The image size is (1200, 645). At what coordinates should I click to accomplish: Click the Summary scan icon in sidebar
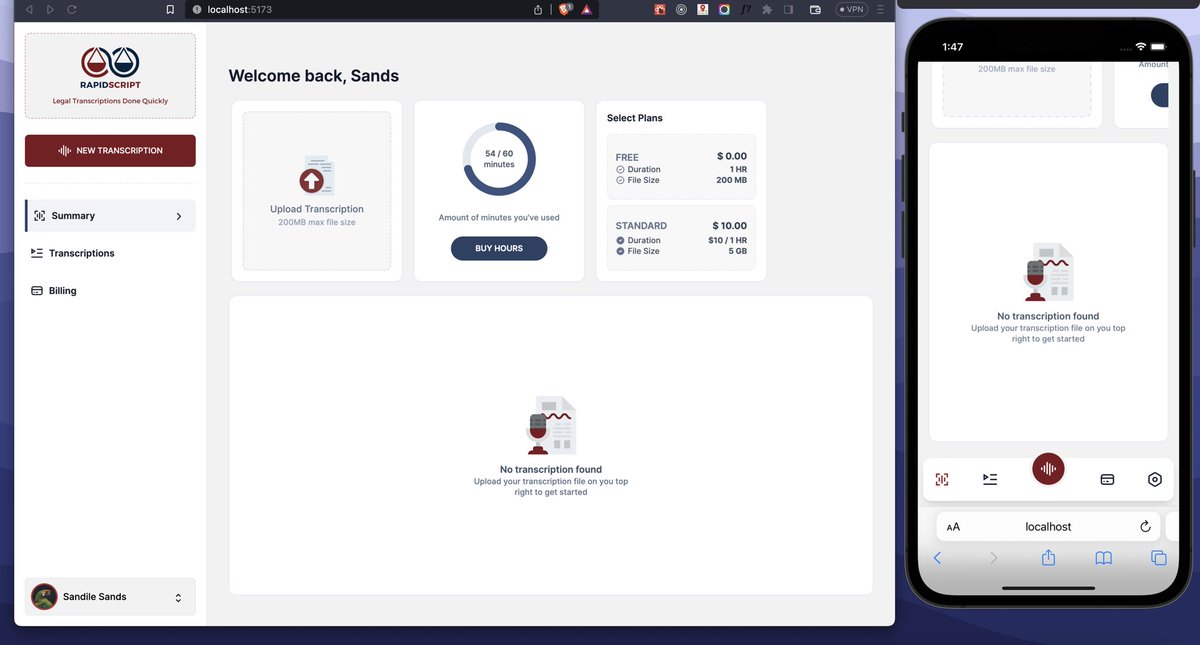click(40, 216)
